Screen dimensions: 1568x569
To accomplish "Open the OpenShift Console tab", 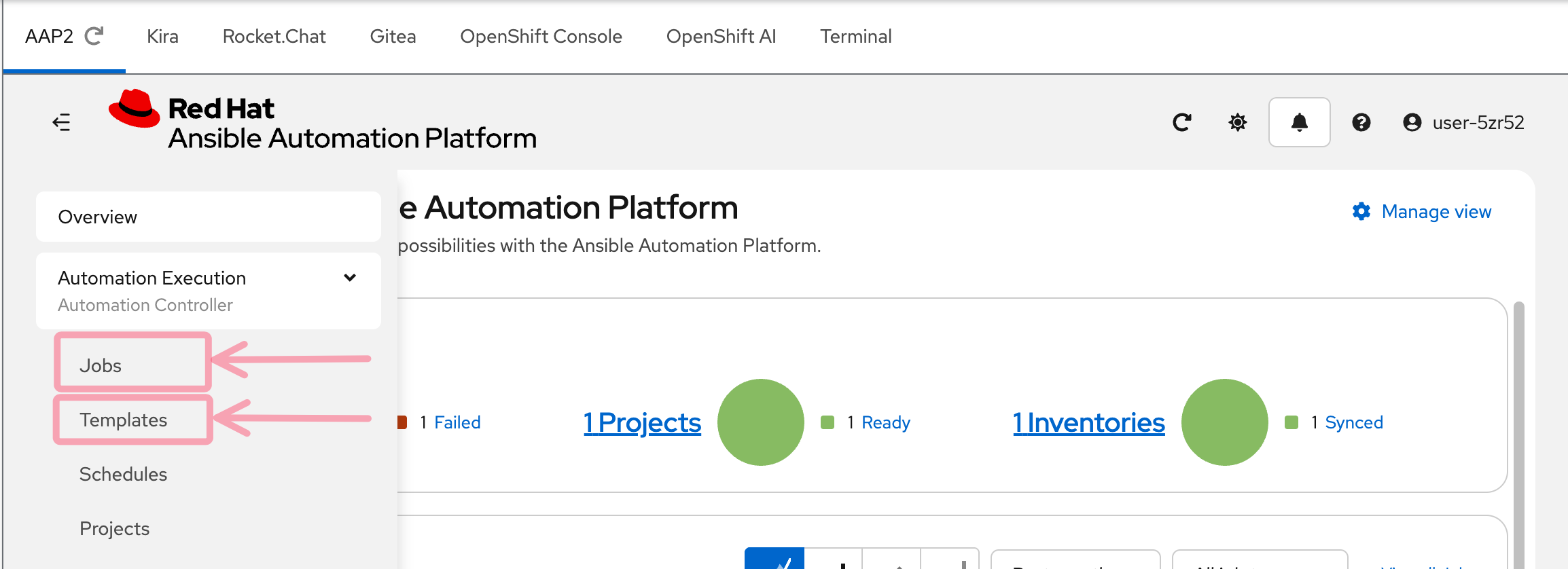I will coord(541,37).
